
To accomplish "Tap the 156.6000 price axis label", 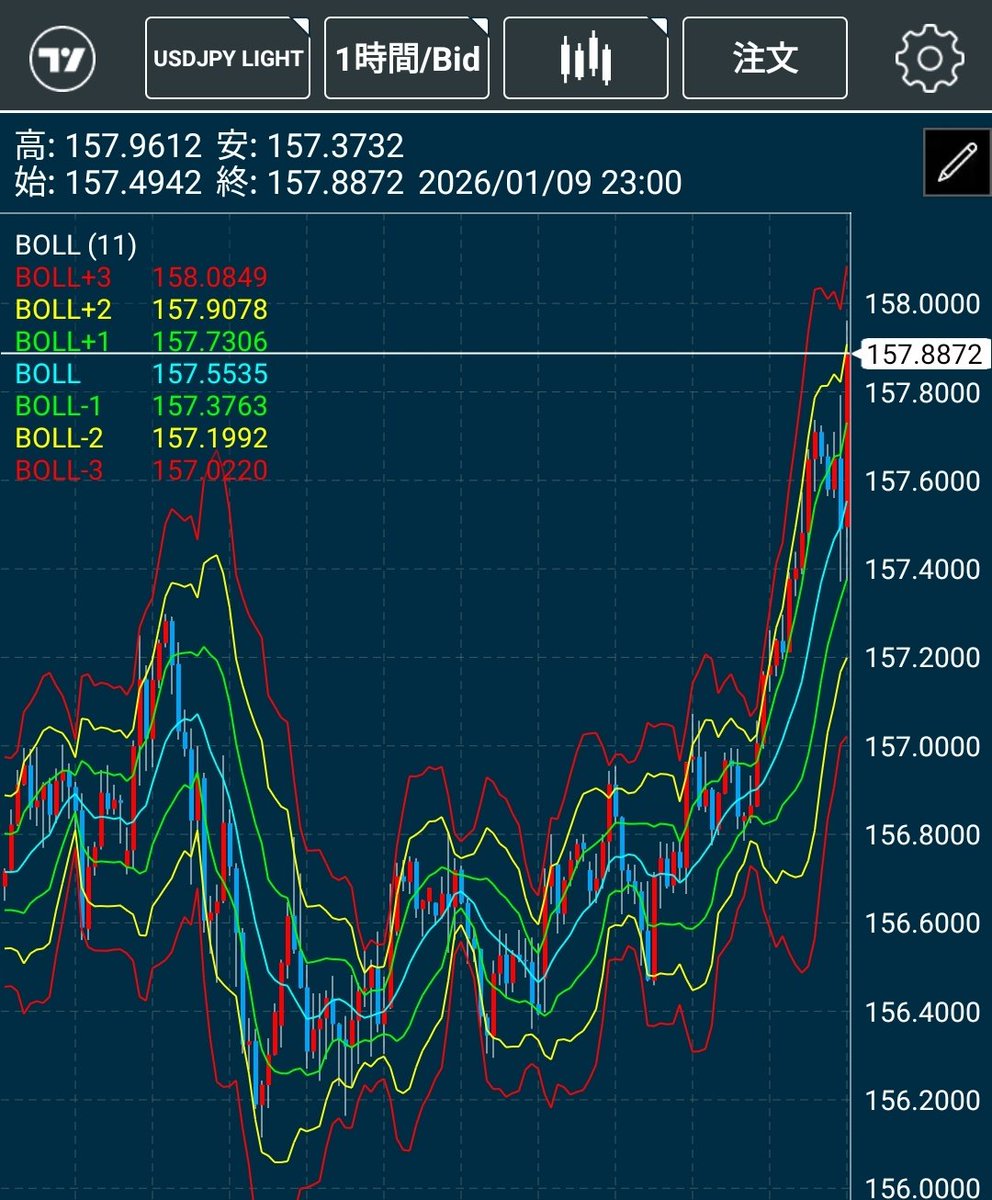I will tap(923, 924).
